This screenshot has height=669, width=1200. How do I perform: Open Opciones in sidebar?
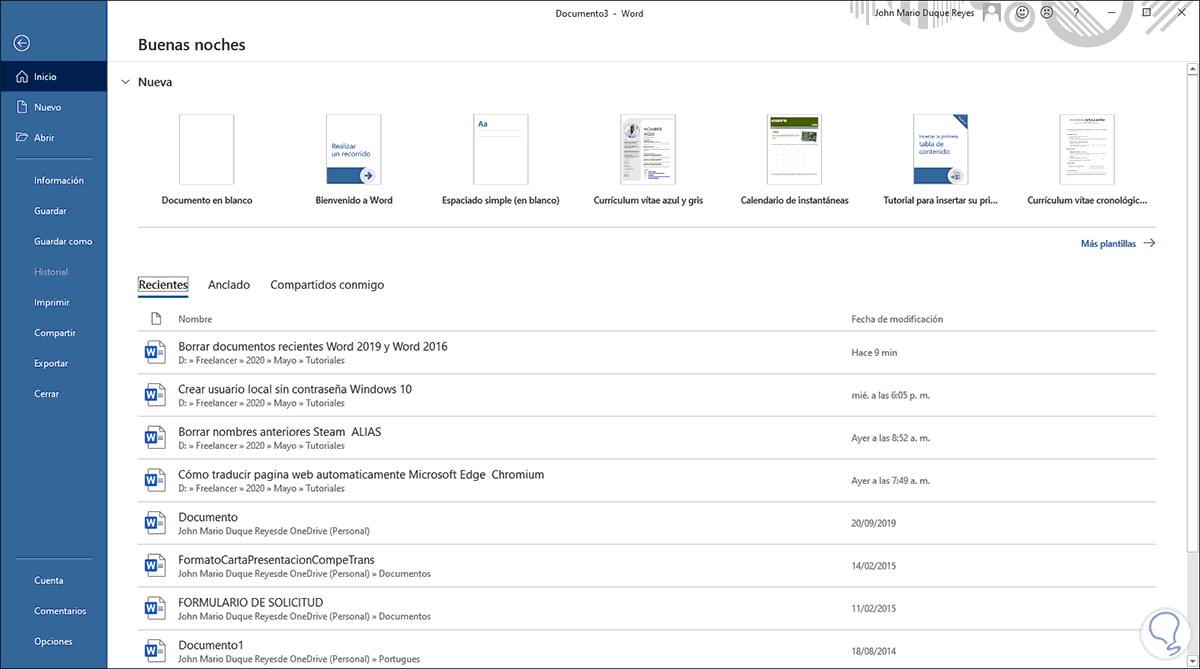(x=53, y=641)
